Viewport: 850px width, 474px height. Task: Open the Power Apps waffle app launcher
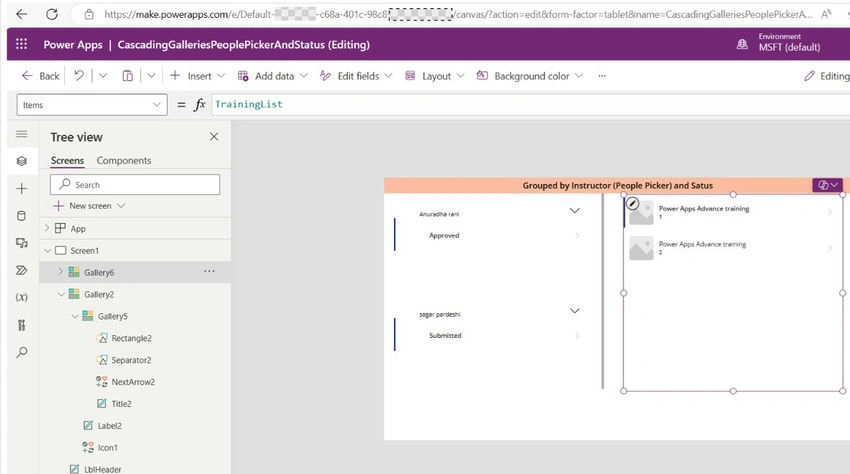pyautogui.click(x=22, y=44)
